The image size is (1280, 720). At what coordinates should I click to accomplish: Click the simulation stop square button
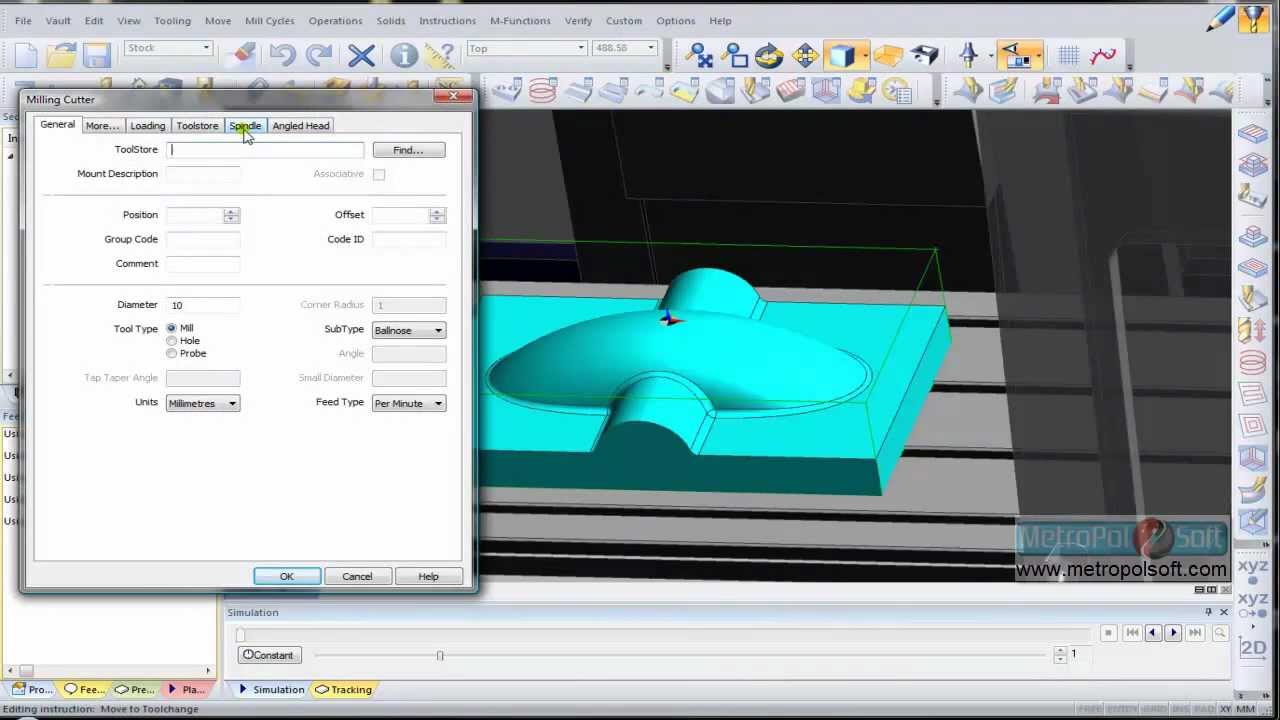1108,633
